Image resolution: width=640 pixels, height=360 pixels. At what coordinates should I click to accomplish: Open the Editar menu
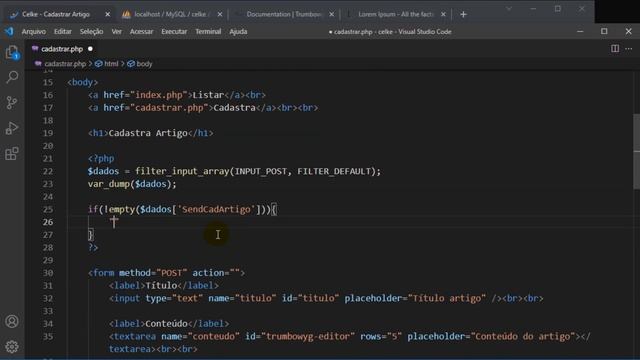[62, 31]
